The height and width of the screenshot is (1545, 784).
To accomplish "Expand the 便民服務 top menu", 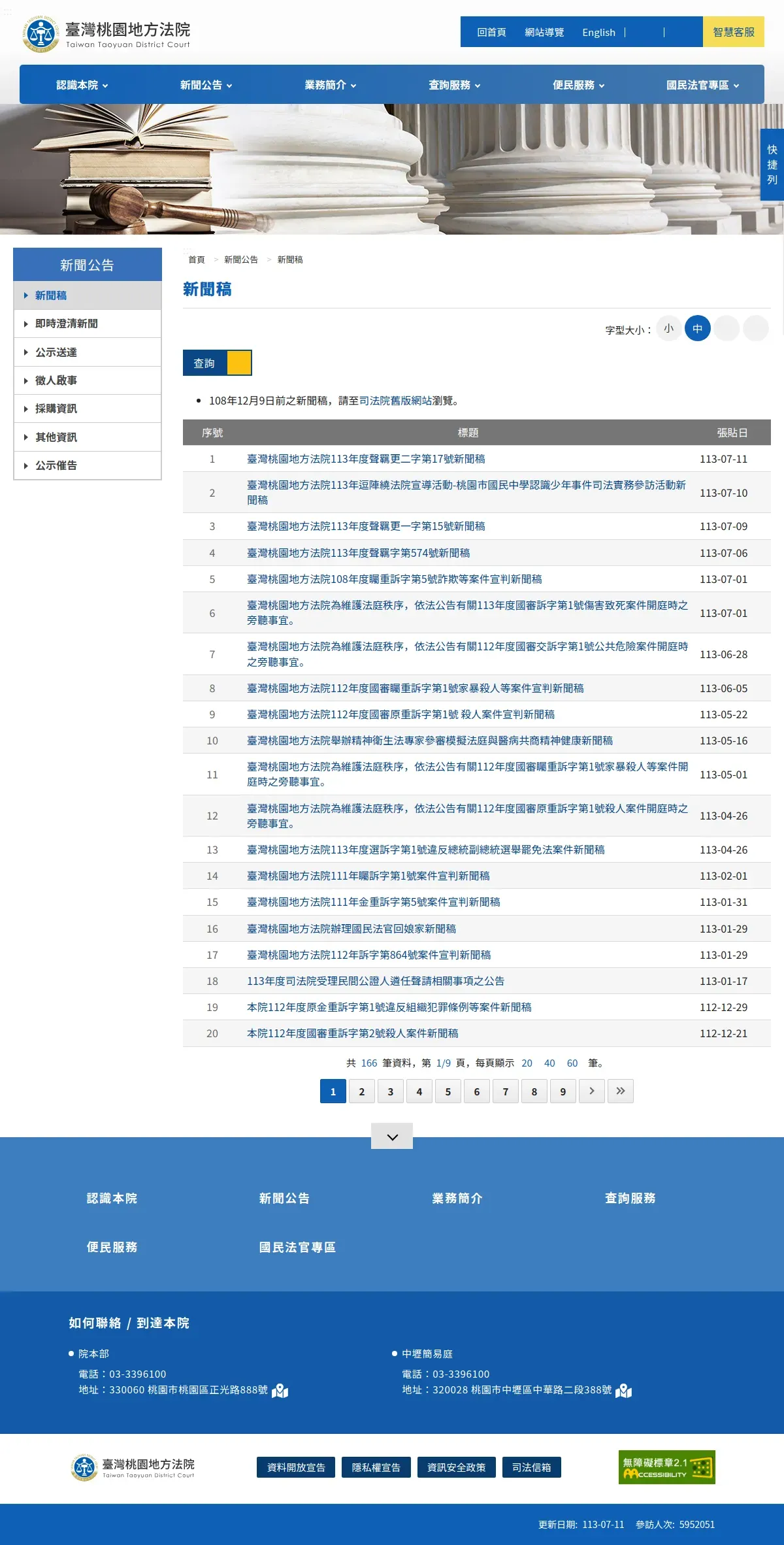I will pos(578,85).
